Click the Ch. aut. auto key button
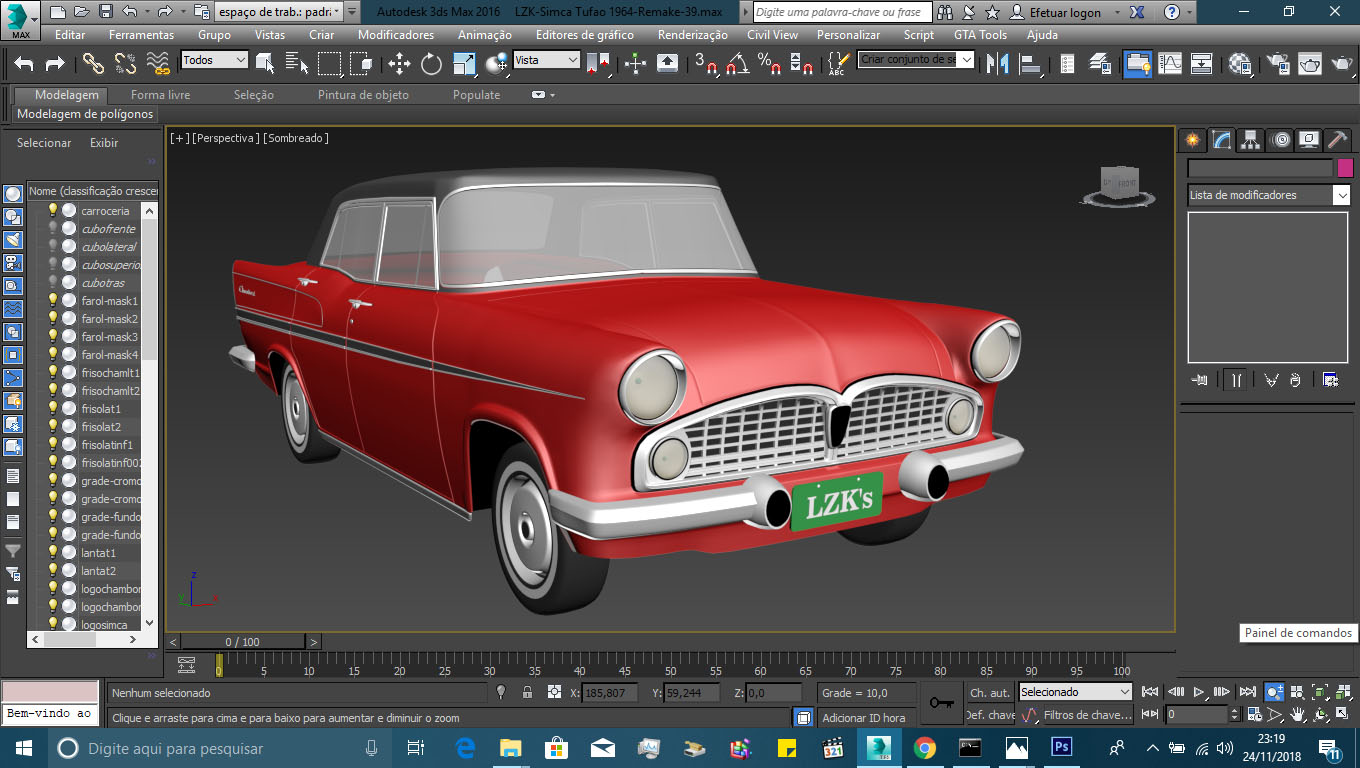The width and height of the screenshot is (1360, 768). 990,692
